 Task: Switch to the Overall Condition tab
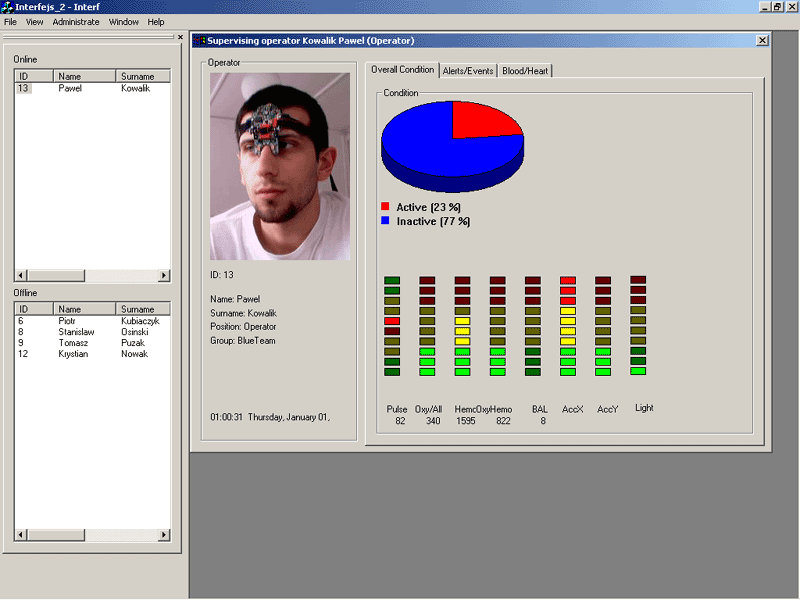coord(403,69)
